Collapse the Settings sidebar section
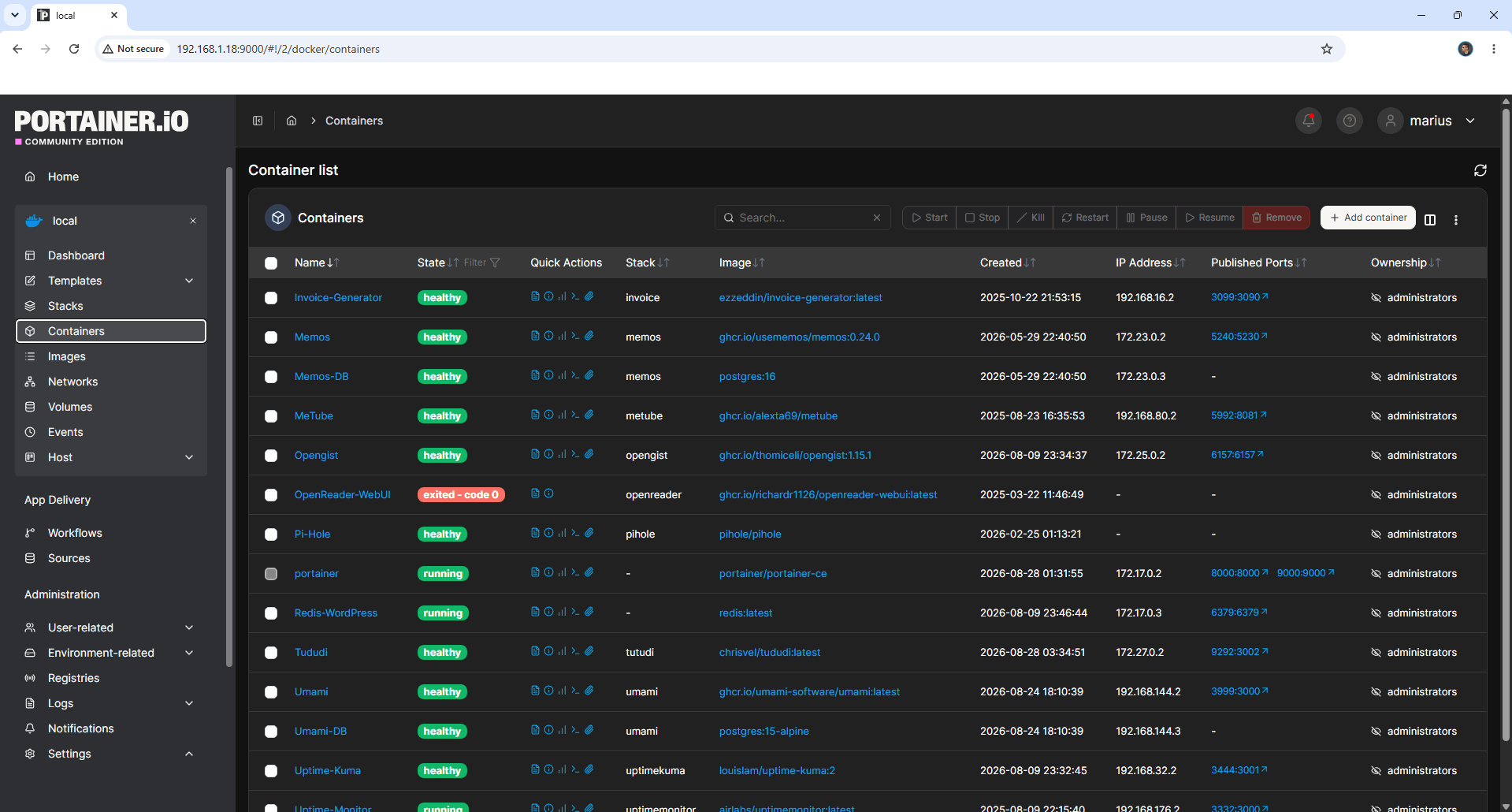Image resolution: width=1512 pixels, height=812 pixels. pyautogui.click(x=189, y=754)
